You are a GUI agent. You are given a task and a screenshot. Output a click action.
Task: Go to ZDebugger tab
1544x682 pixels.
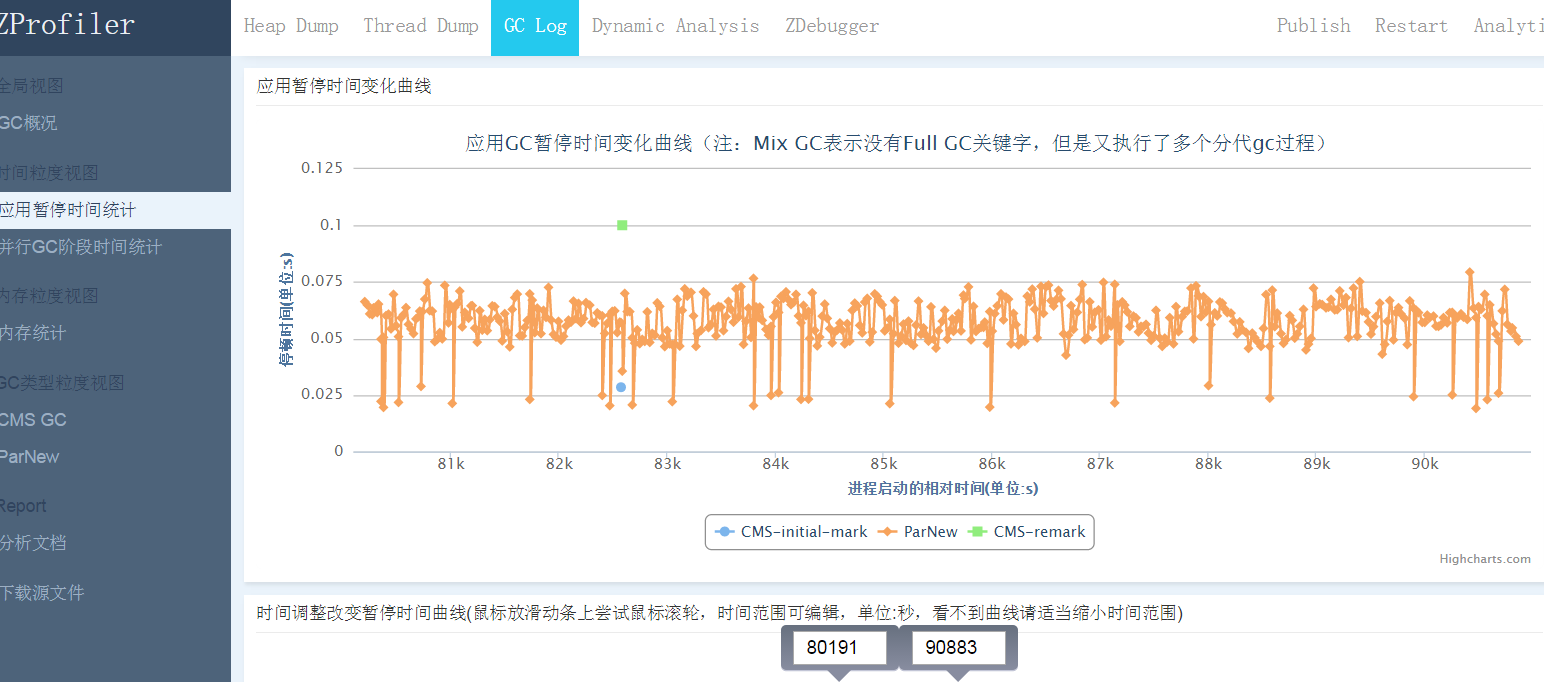[832, 26]
